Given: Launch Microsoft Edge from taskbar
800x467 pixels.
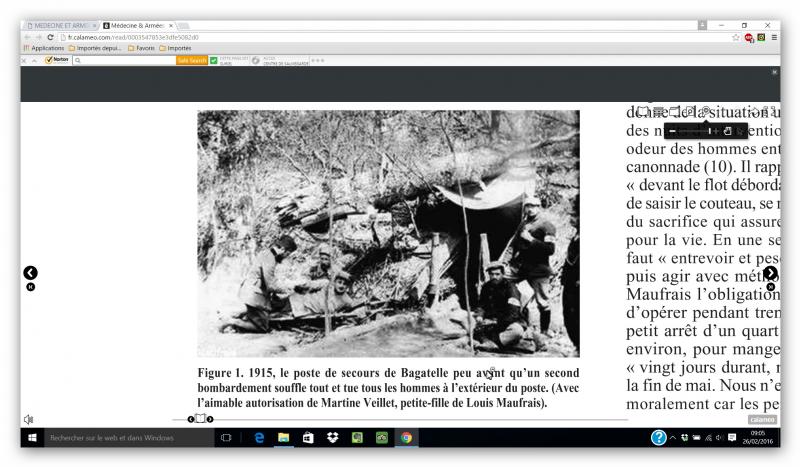Looking at the screenshot, I should tap(259, 438).
